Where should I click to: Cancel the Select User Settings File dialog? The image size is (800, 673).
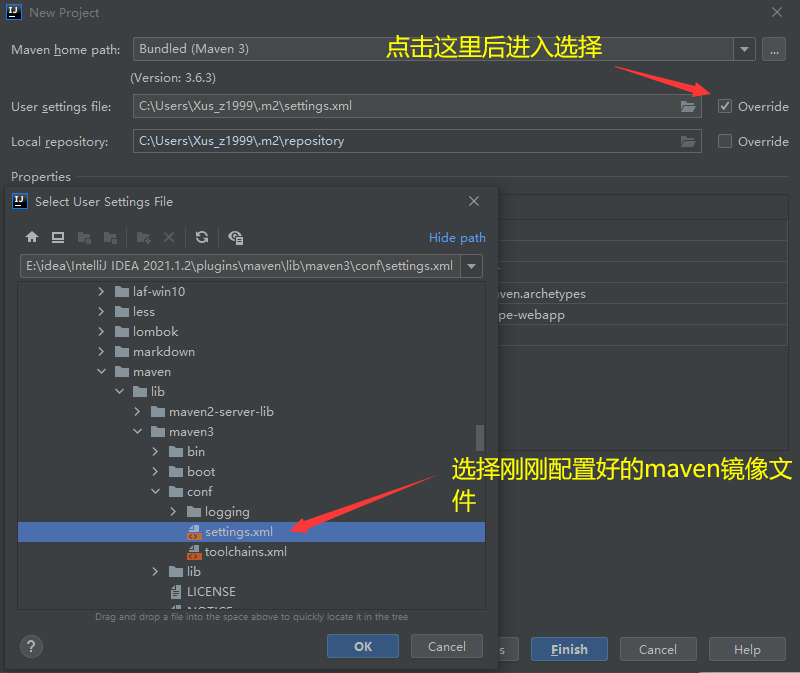pyautogui.click(x=447, y=646)
